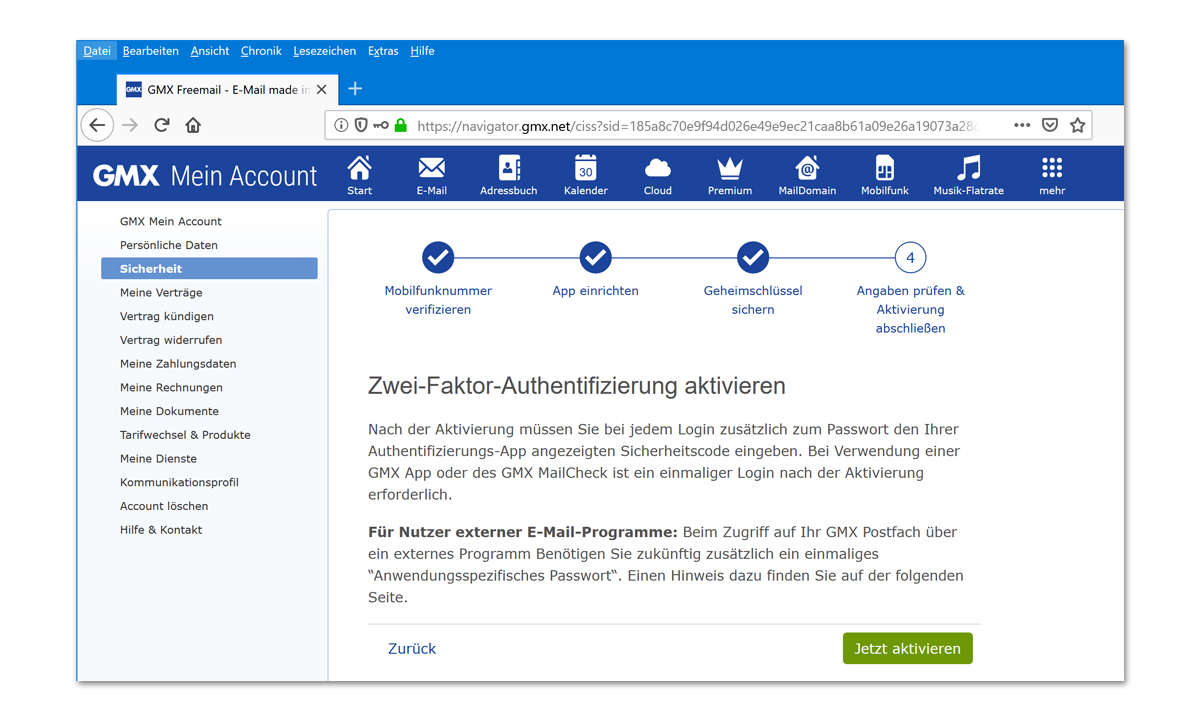The height and width of the screenshot is (720, 1200).
Task: Open Hilfe & Kontakt in sidebar
Action: click(x=161, y=530)
